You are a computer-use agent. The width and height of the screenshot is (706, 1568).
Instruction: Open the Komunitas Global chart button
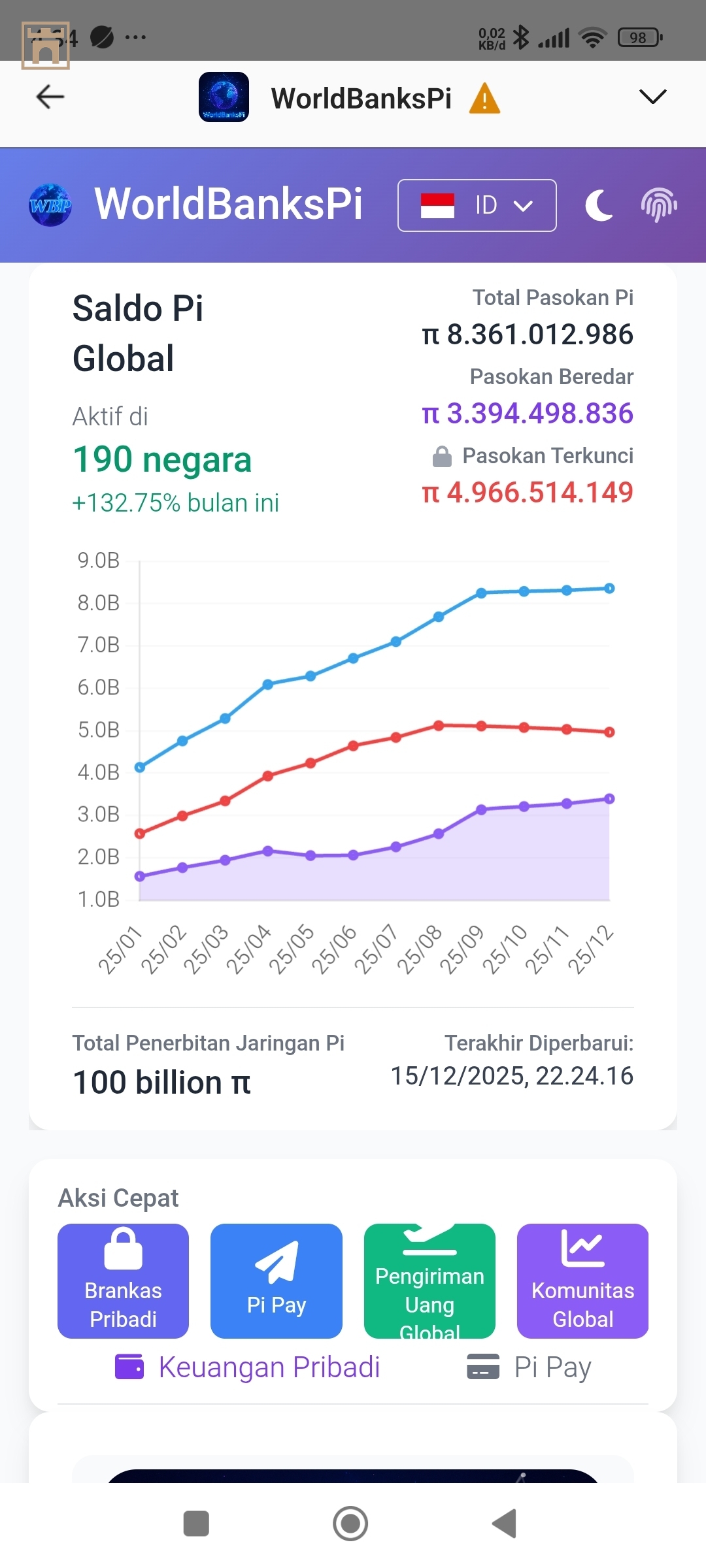[x=582, y=1281]
